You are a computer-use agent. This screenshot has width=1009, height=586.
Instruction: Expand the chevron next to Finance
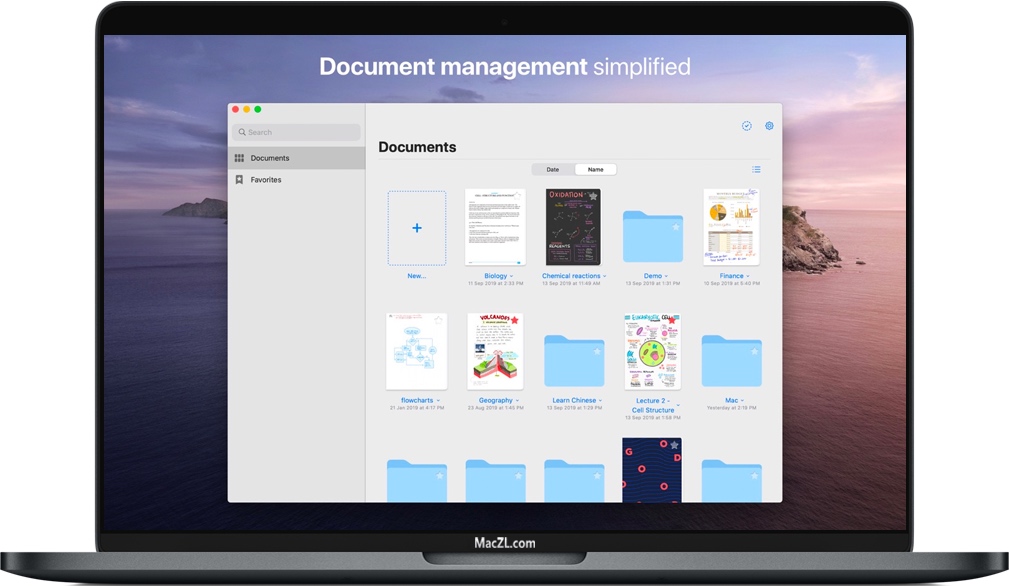pos(748,277)
